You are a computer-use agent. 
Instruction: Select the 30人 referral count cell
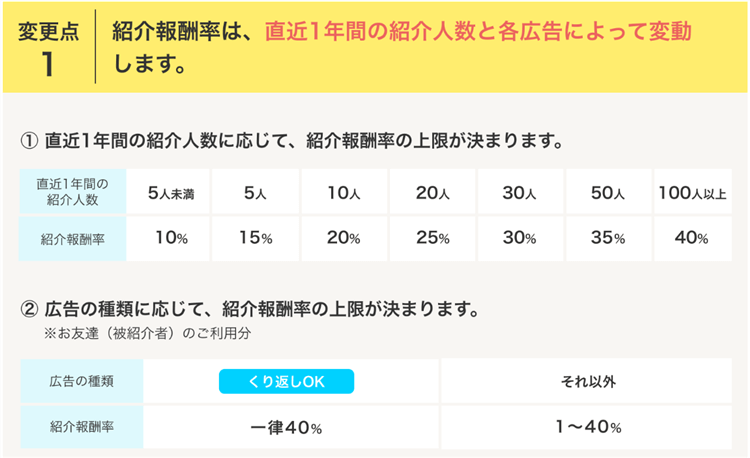click(x=519, y=193)
